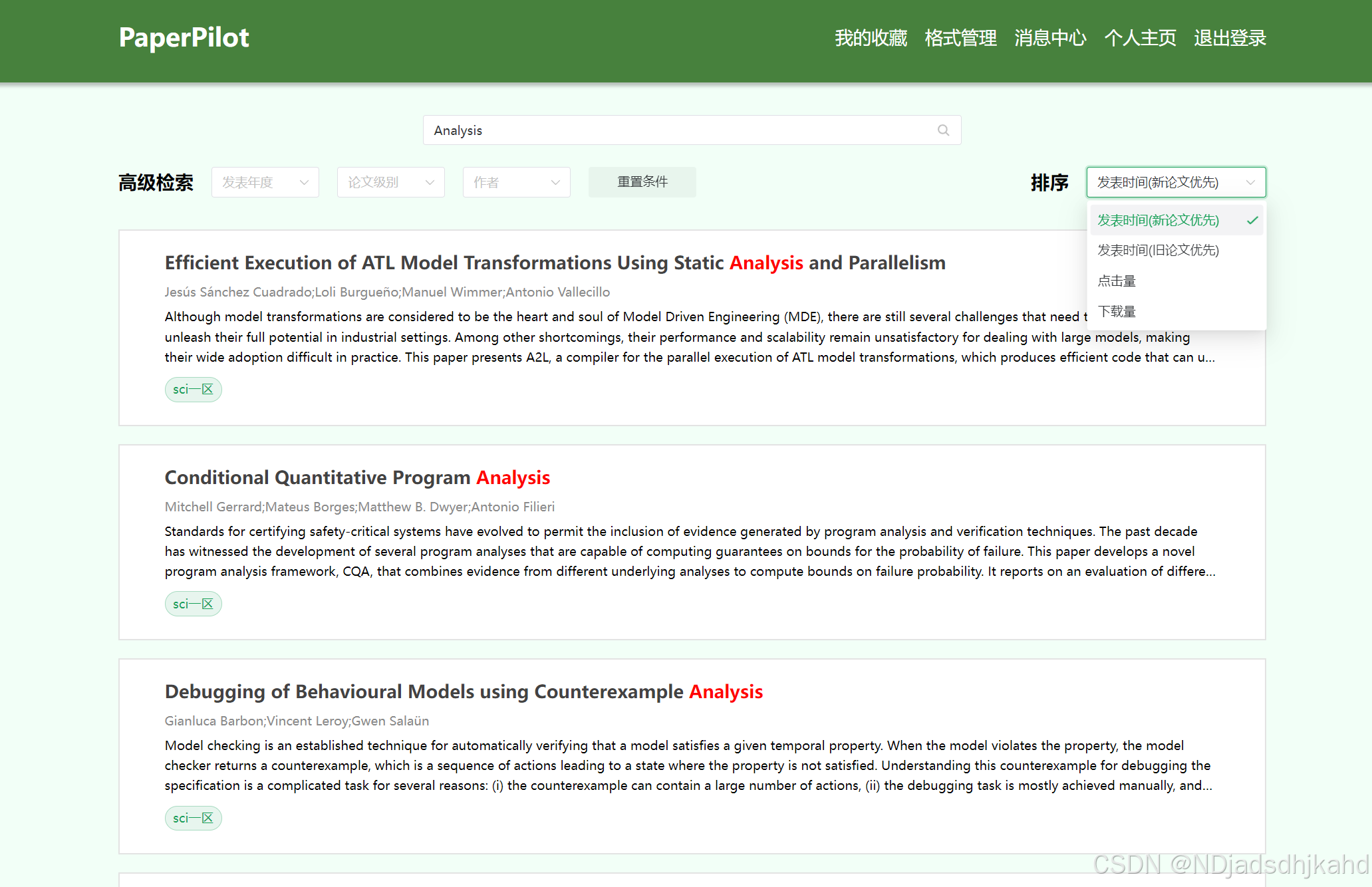Expand the 发表年度 dropdown
The width and height of the screenshot is (1372, 887).
(x=265, y=182)
